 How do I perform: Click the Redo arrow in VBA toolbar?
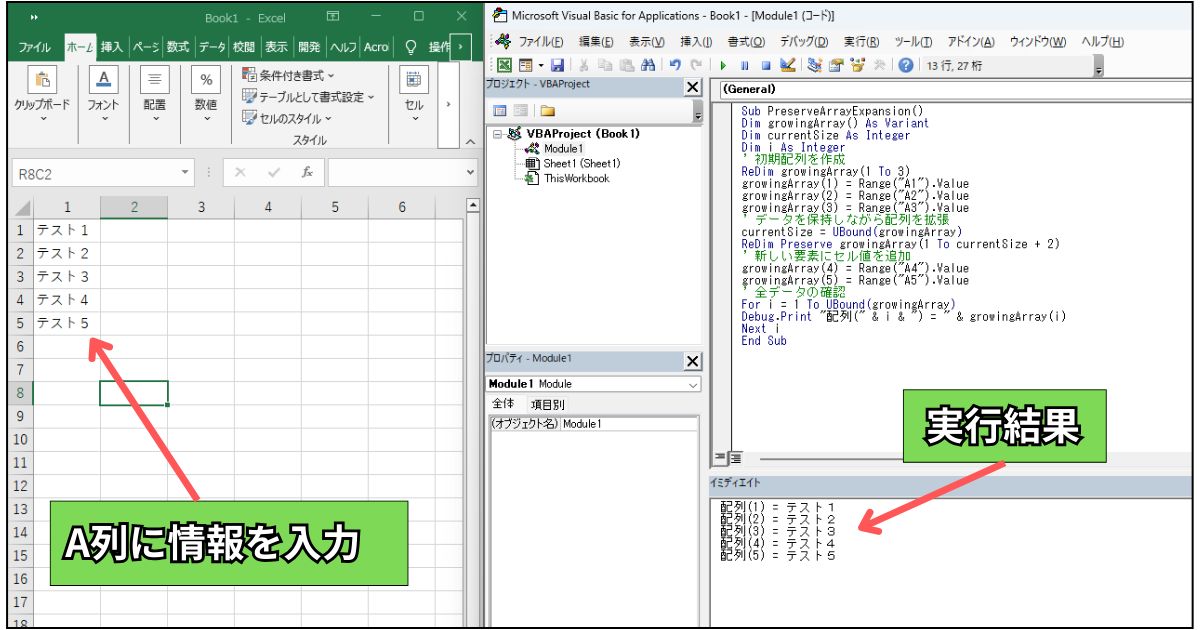tap(695, 65)
